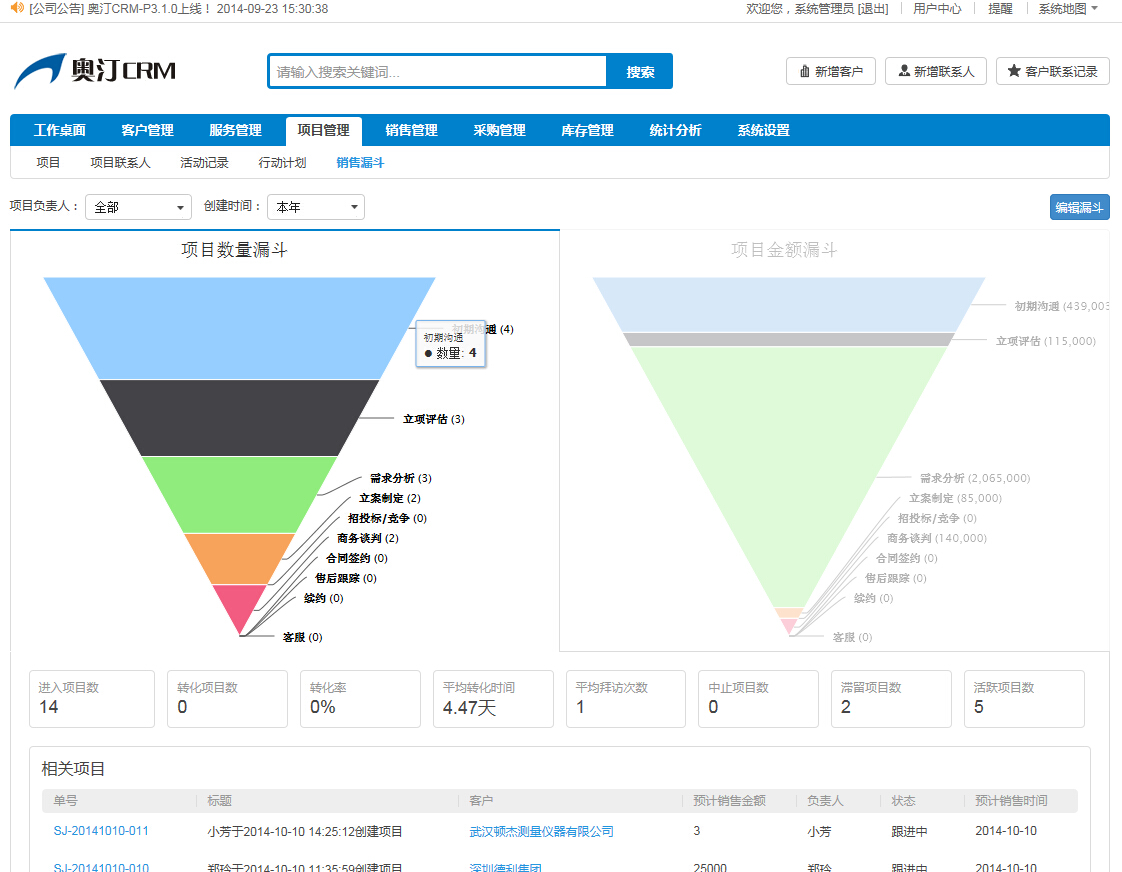Click the 编辑漏斗 button

tap(1079, 207)
